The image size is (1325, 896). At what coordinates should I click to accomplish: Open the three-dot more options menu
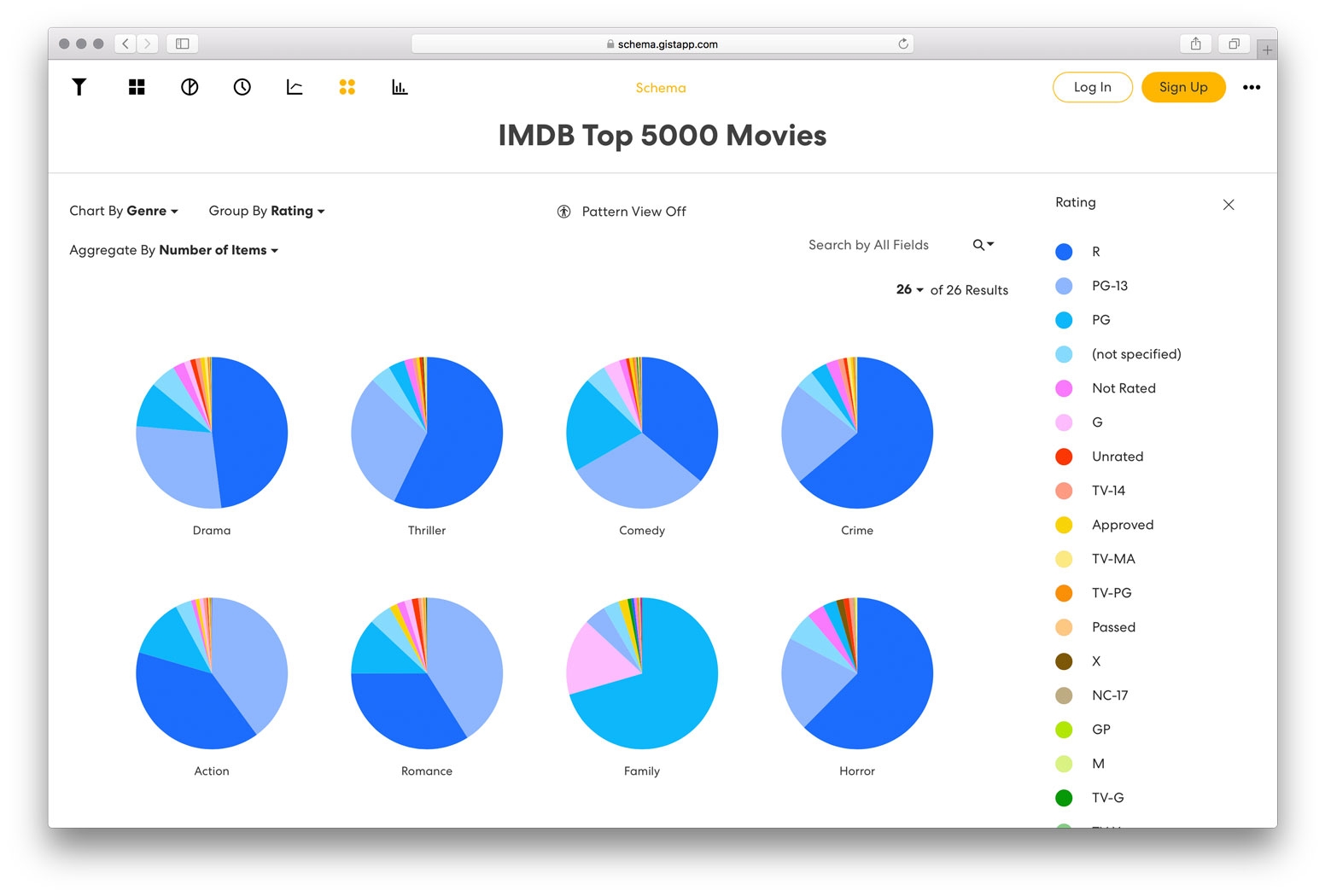1252,87
